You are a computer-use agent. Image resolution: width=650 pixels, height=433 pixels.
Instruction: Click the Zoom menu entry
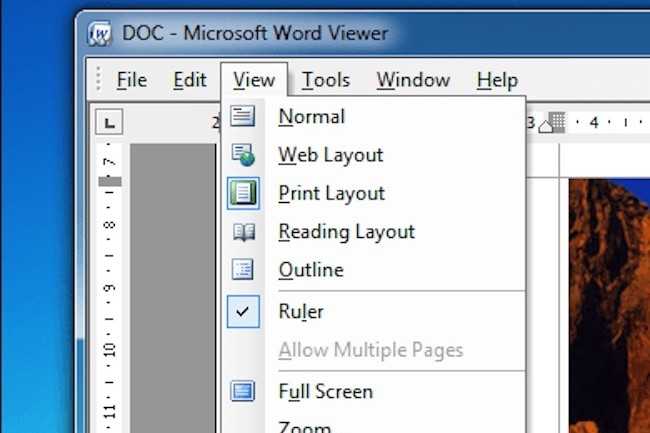pyautogui.click(x=373, y=426)
